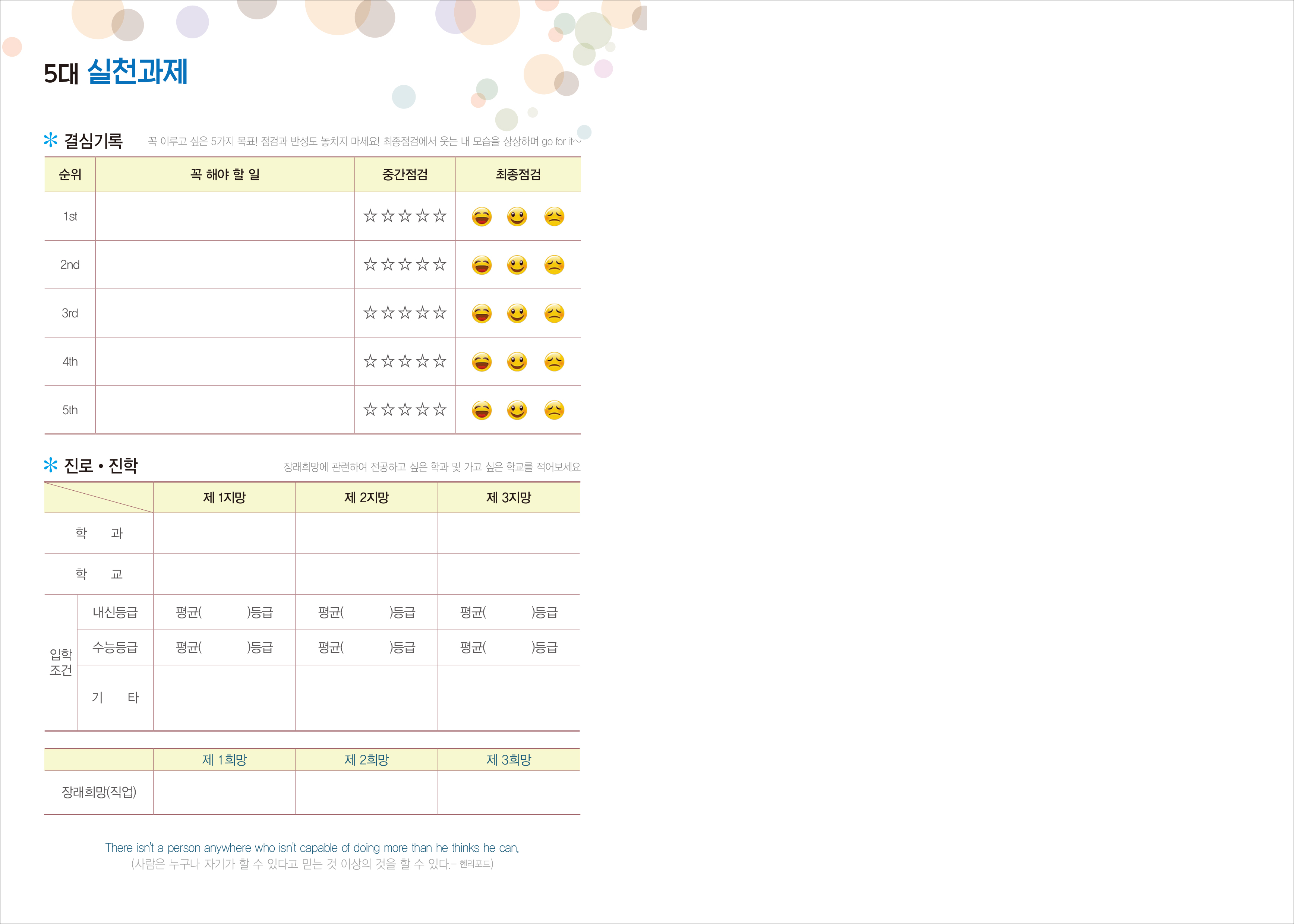Click the sad face in the 1st row
Image resolution: width=1294 pixels, height=924 pixels.
pos(554,217)
